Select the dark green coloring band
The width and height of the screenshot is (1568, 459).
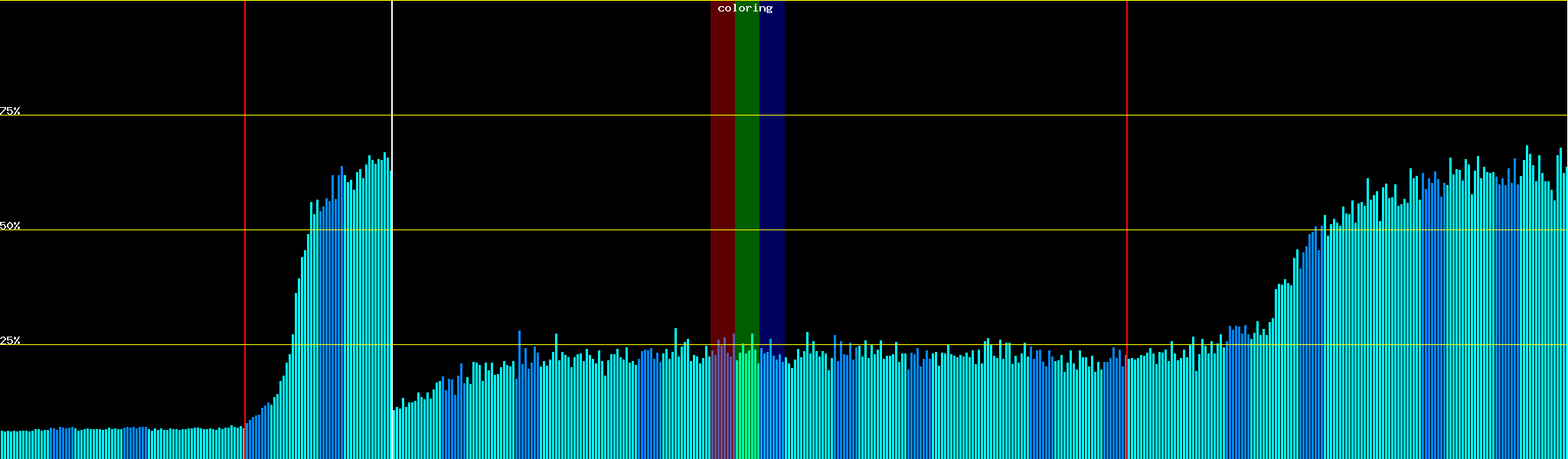coord(746,153)
